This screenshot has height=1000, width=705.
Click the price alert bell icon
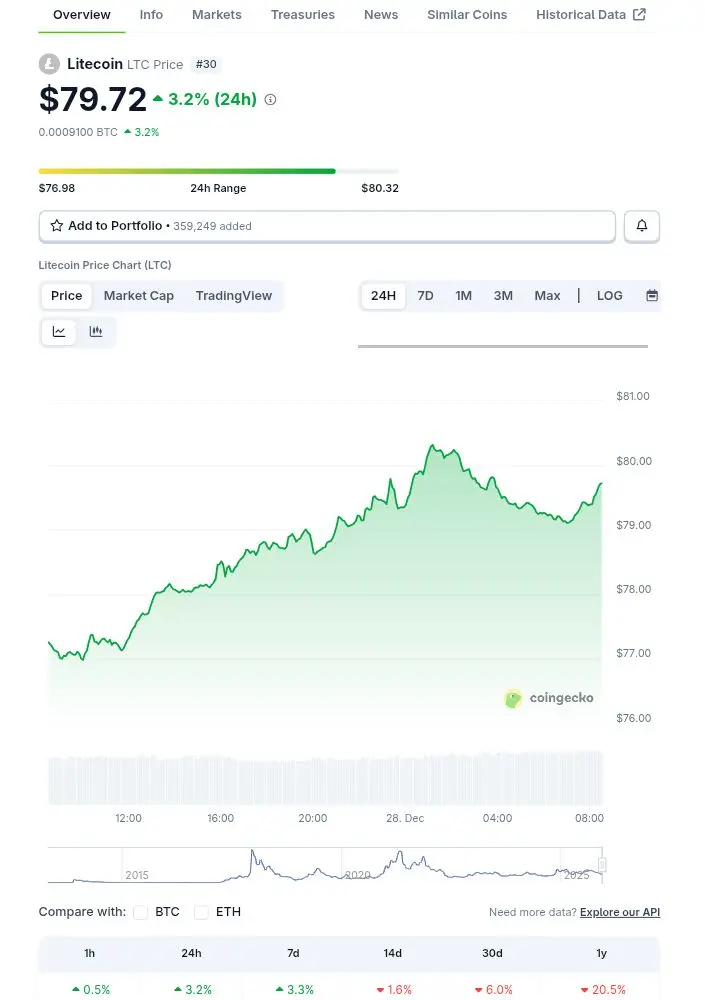[x=642, y=227]
